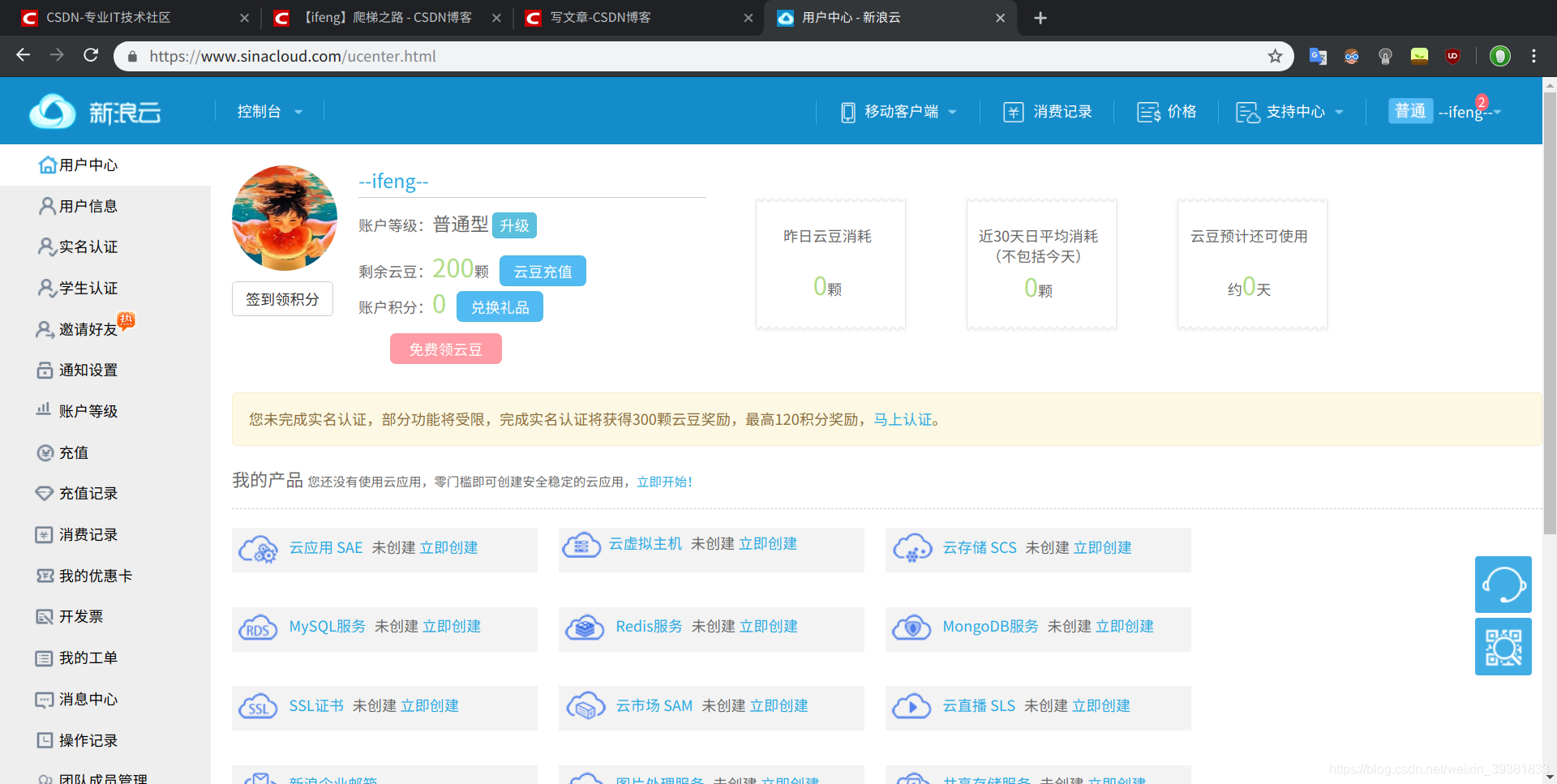The width and height of the screenshot is (1557, 784).
Task: Switch to the CSDN-专业IT技术社区 tab
Action: coord(134,18)
